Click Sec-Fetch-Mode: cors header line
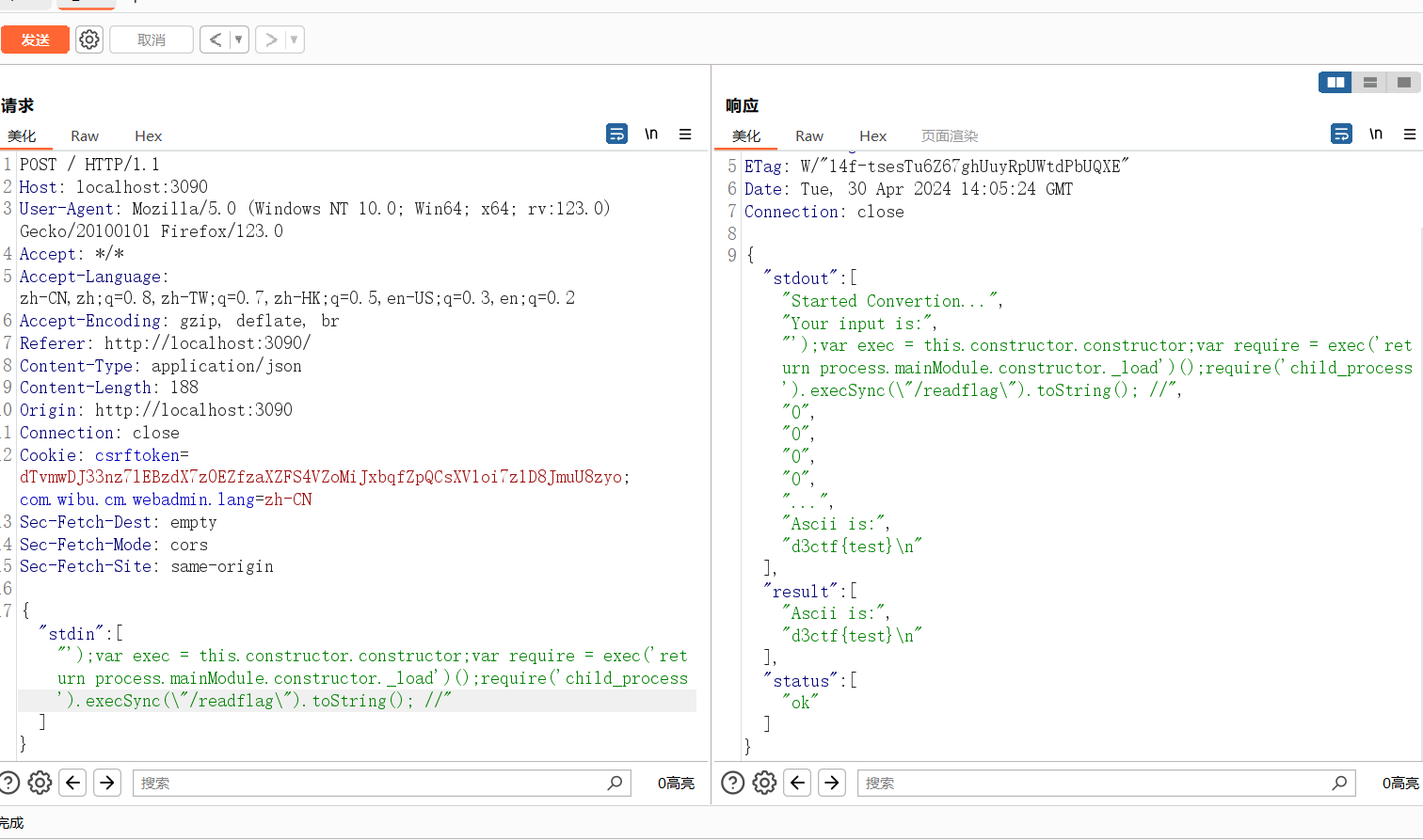This screenshot has height=840, width=1423. coord(114,545)
